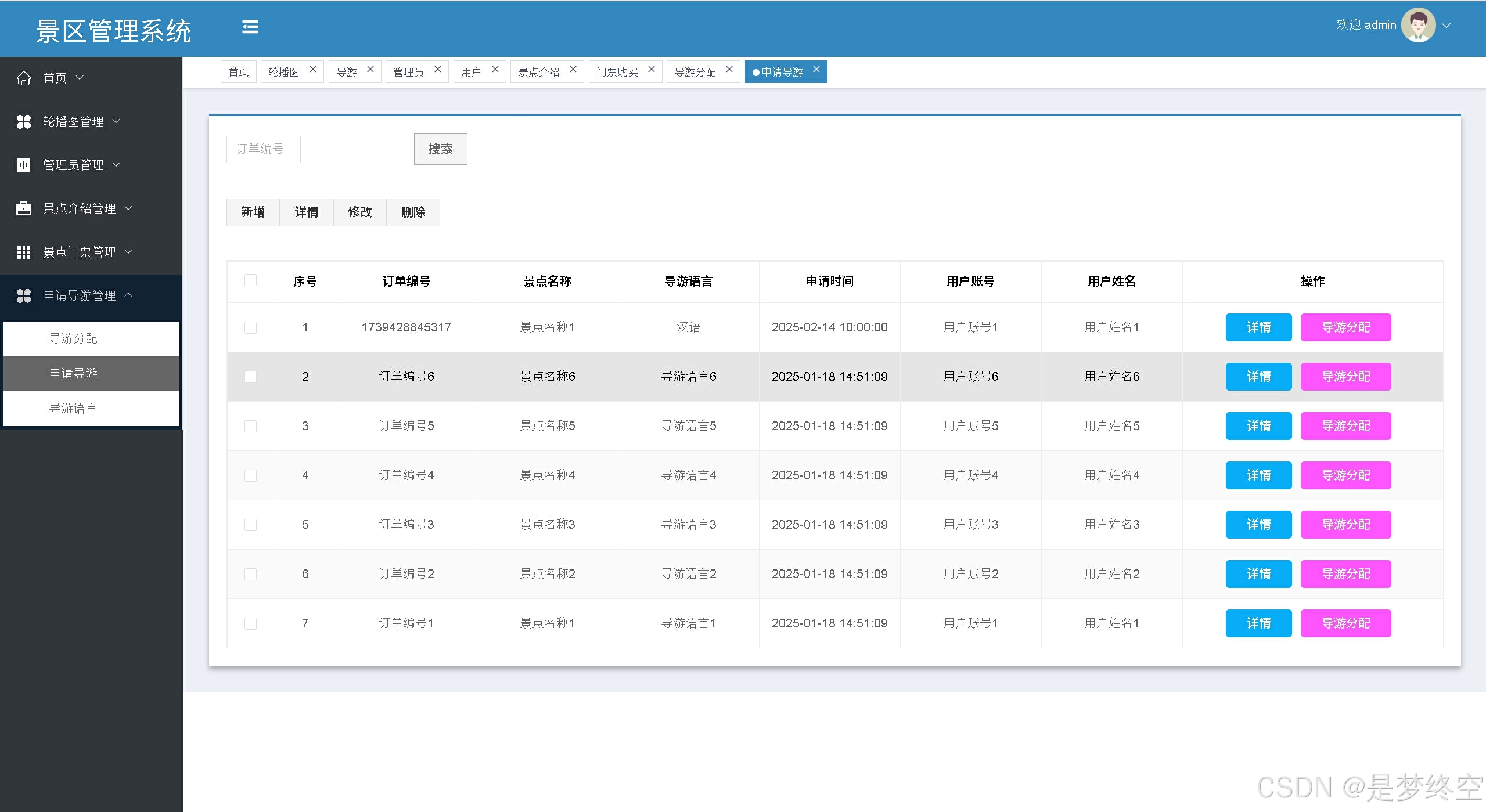Check the checkbox for order 1739428845317
Viewport: 1486px width, 812px height.
[x=251, y=328]
